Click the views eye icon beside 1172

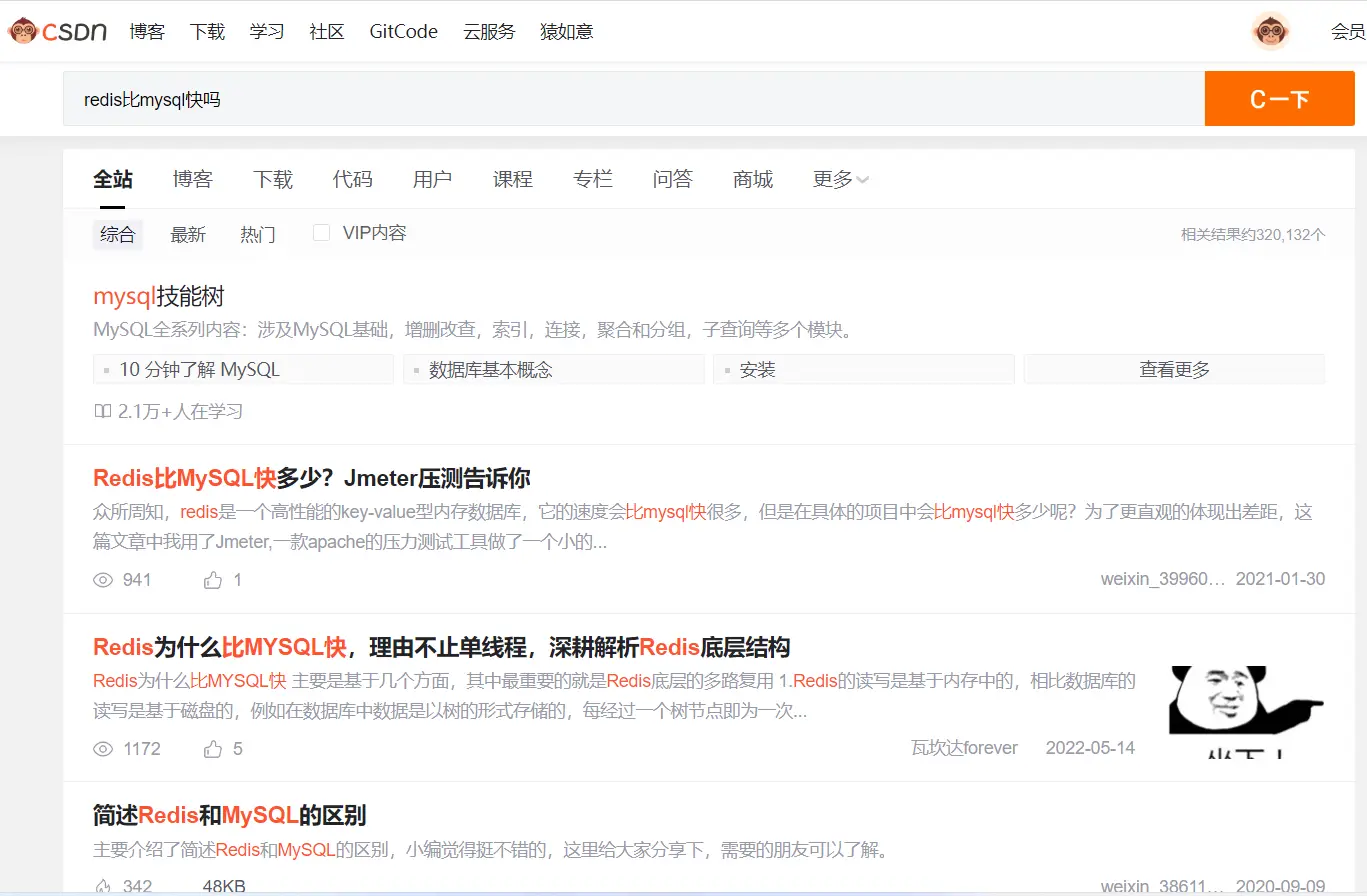pyautogui.click(x=103, y=749)
